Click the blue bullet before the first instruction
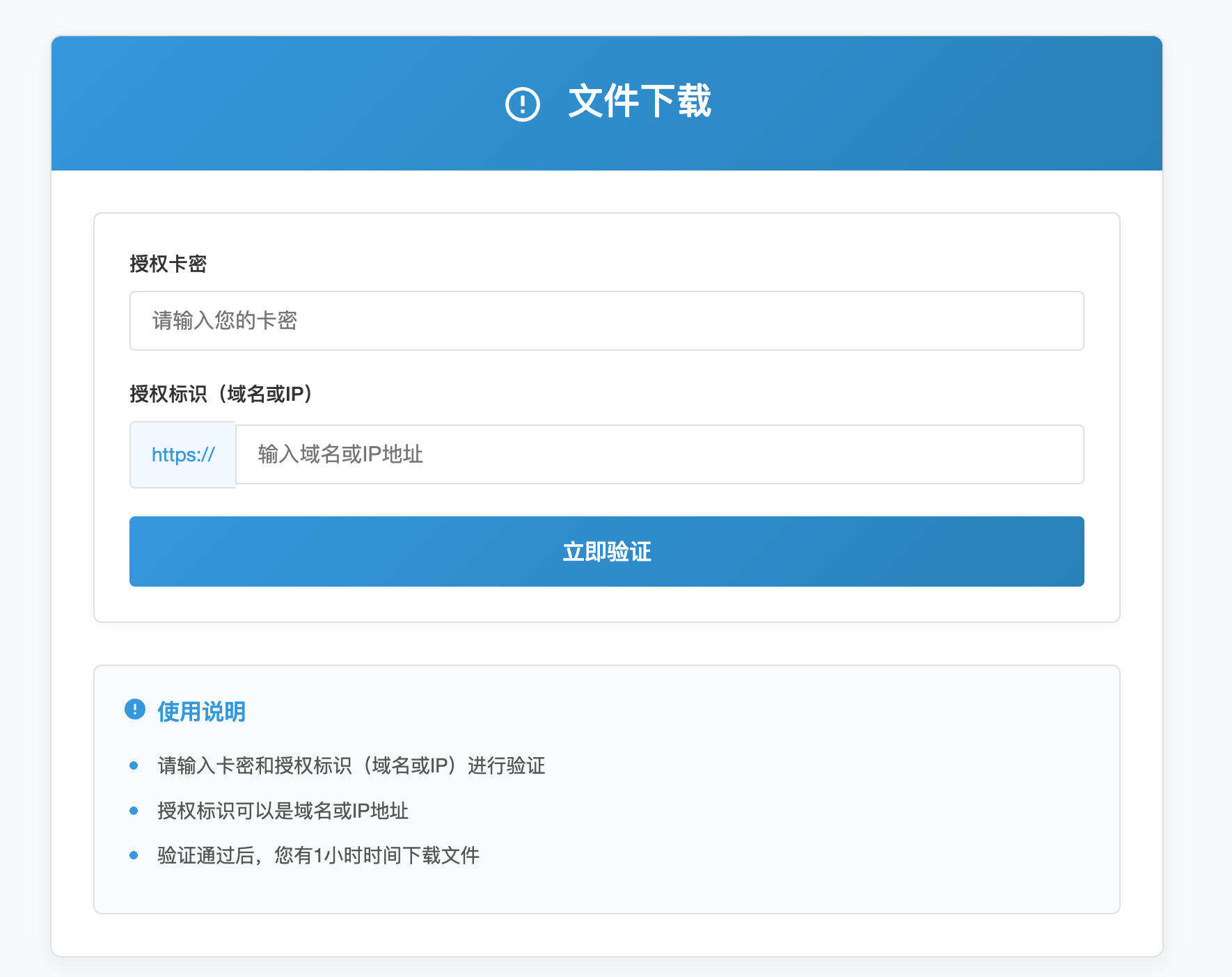 coord(134,765)
